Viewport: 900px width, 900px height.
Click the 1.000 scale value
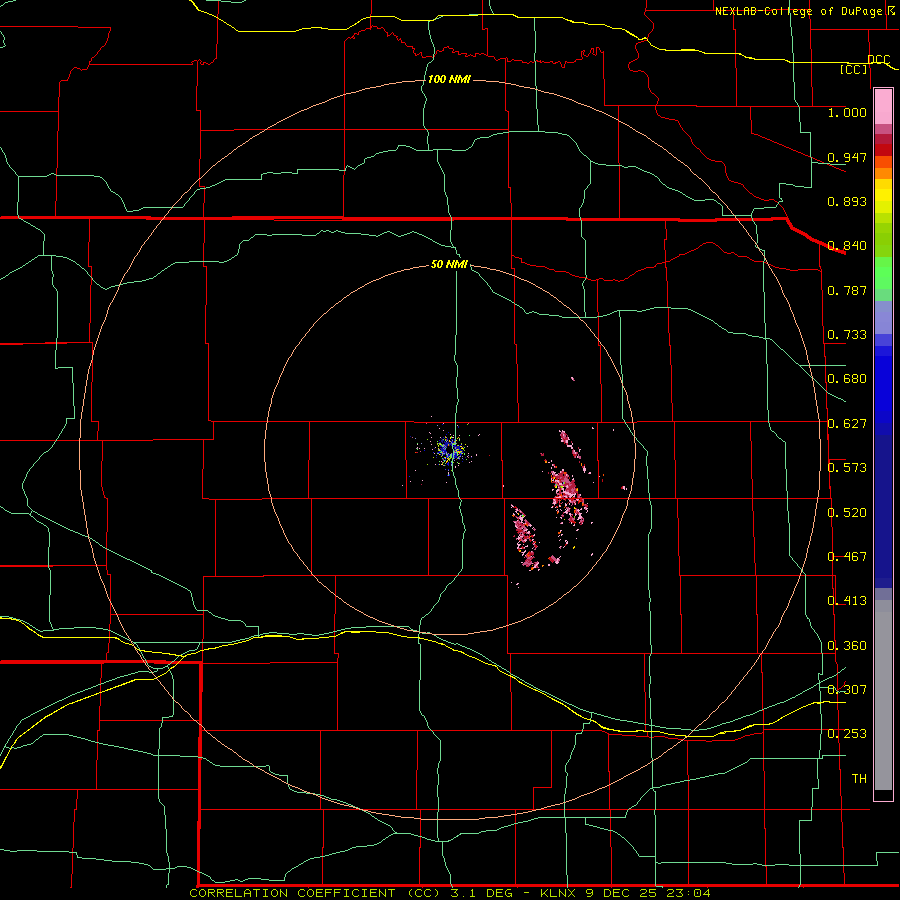(847, 112)
